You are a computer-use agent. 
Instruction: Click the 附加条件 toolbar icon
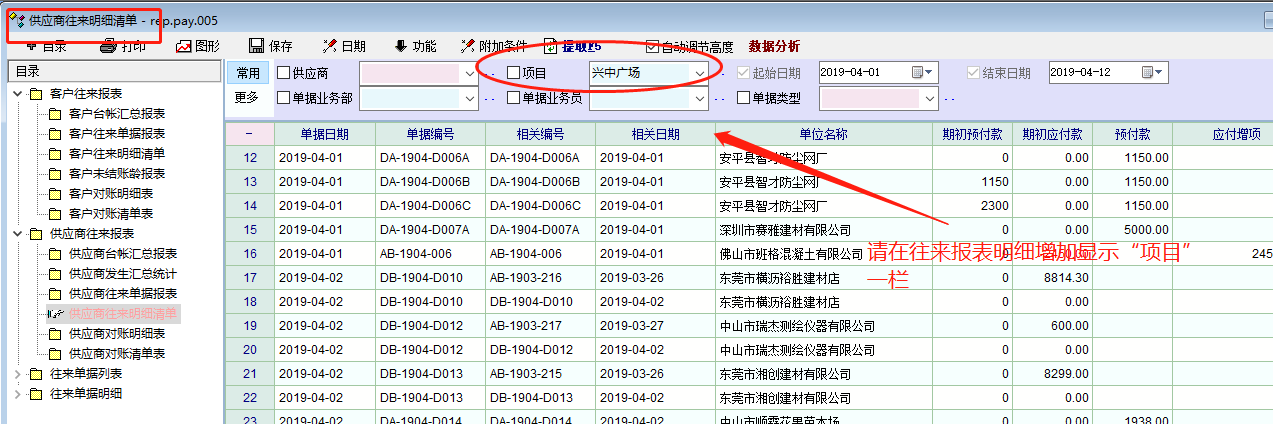click(467, 46)
